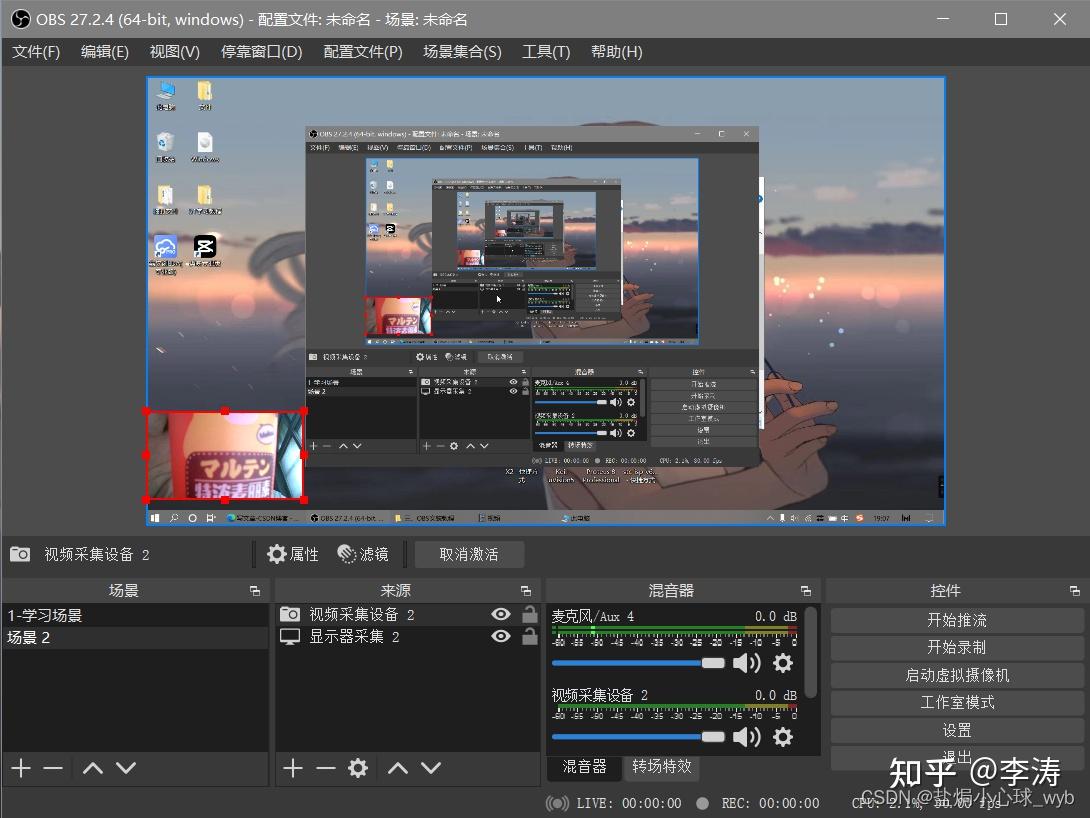Click the 来源 panel pop-out icon
This screenshot has height=818, width=1090.
point(526,590)
